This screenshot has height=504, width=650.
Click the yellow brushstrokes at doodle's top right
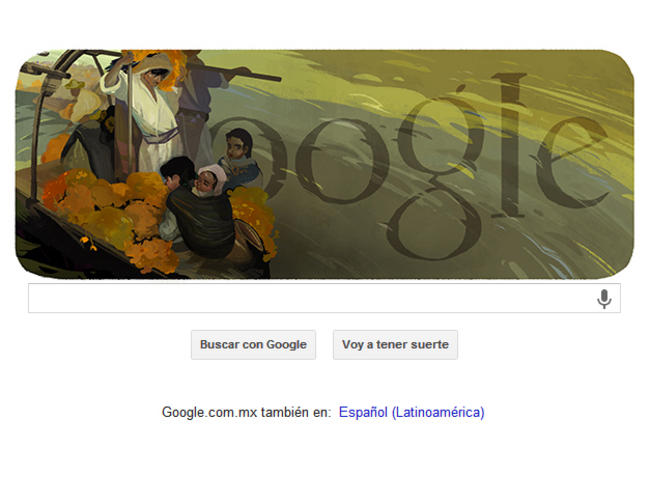click(x=572, y=83)
